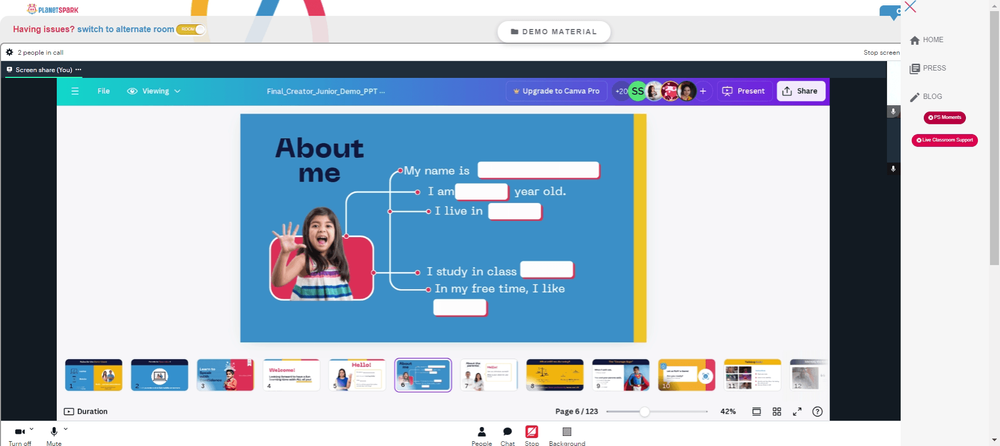Select slide 2 thumbnail
Image resolution: width=1000 pixels, height=446 pixels.
pos(159,375)
